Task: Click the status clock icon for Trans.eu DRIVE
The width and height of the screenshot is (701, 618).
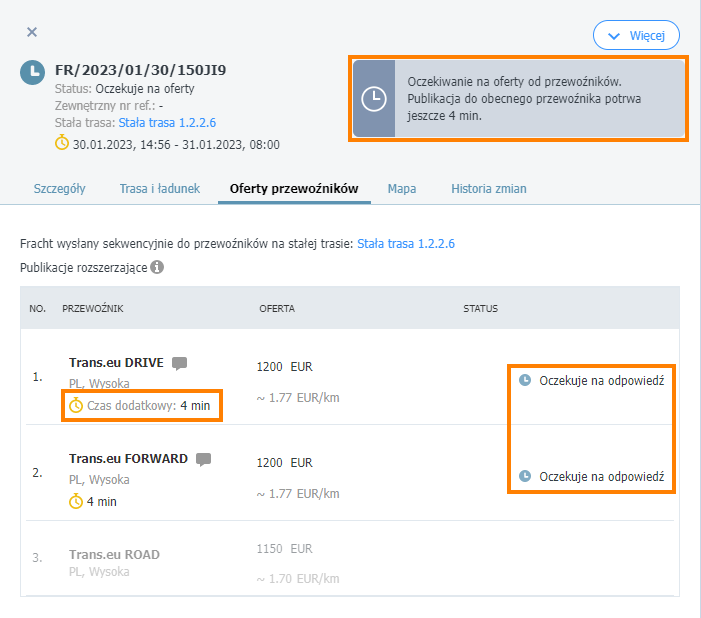Action: pyautogui.click(x=525, y=380)
